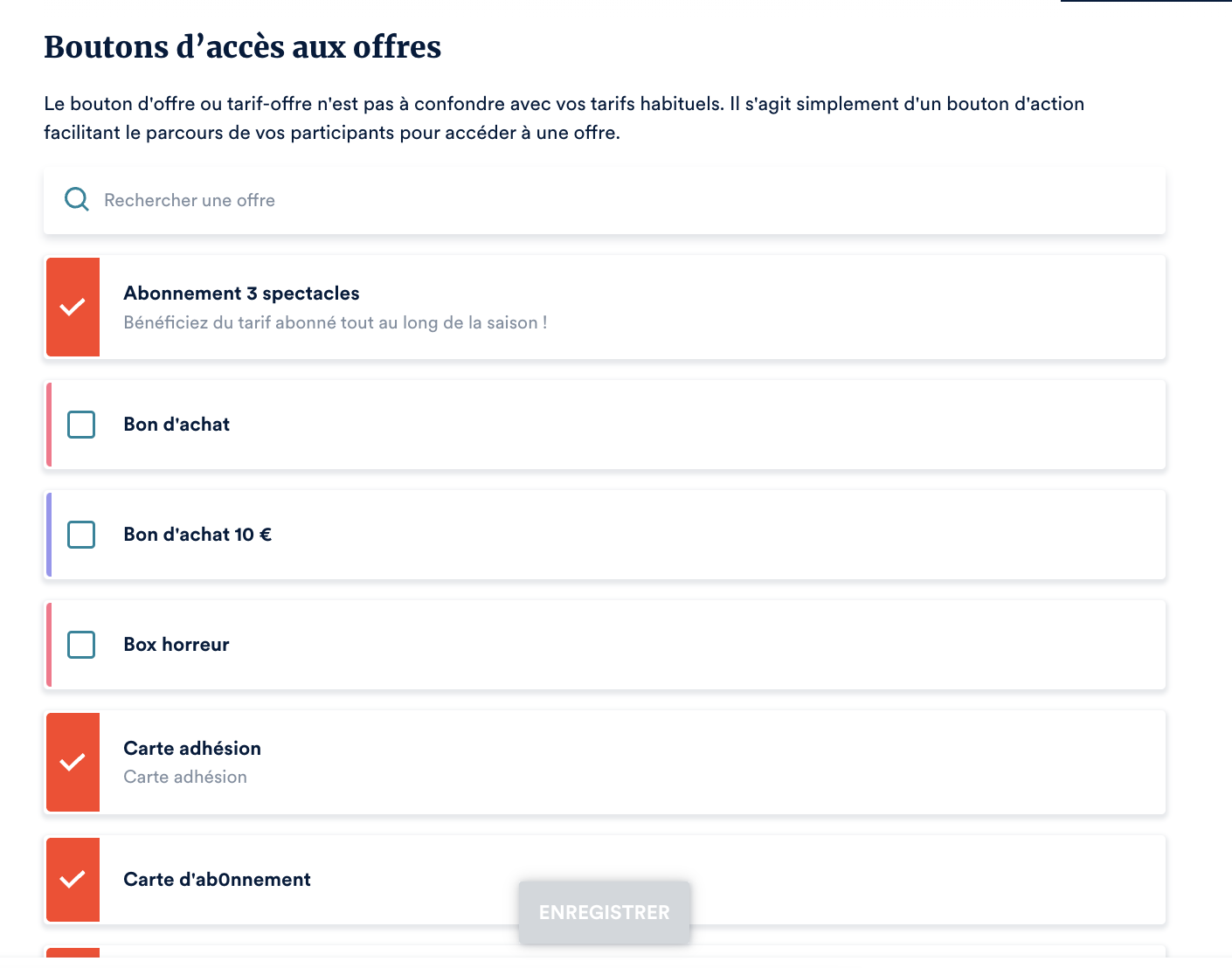Click the bold "Carte adhésion" title
This screenshot has width=1232, height=968.
[x=192, y=749]
